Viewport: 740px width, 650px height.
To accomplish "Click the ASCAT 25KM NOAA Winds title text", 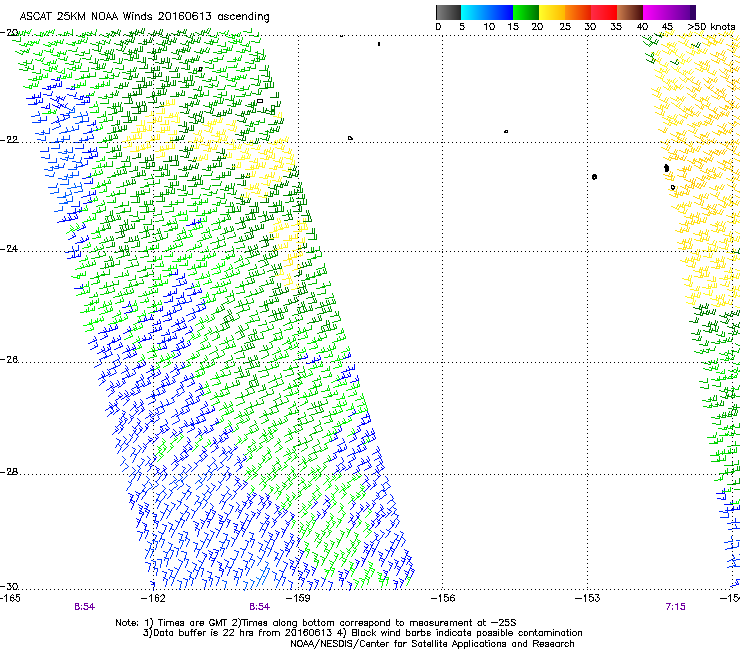I will click(x=144, y=17).
